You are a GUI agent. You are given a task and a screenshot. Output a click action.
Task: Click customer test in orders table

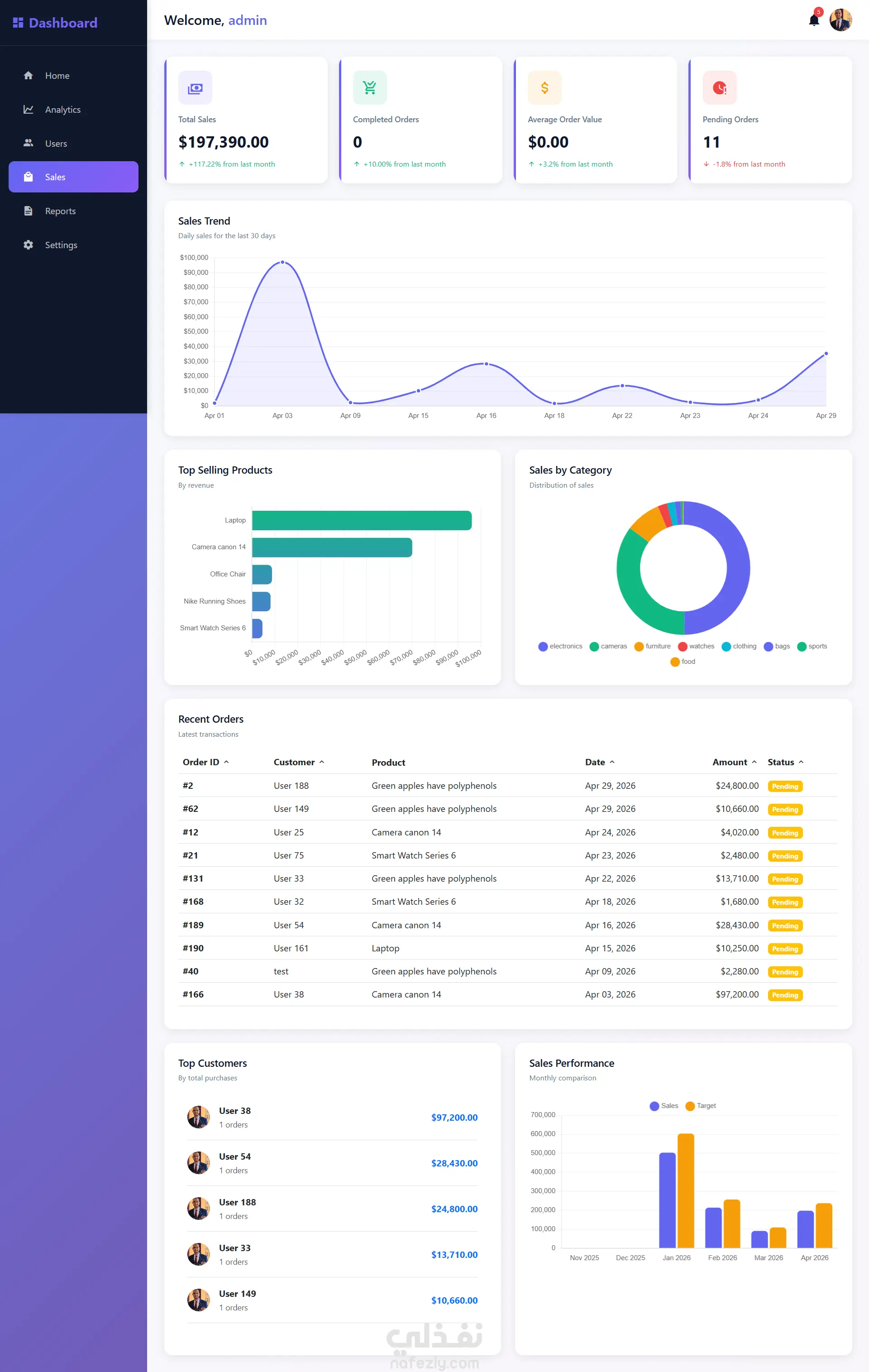(x=281, y=971)
